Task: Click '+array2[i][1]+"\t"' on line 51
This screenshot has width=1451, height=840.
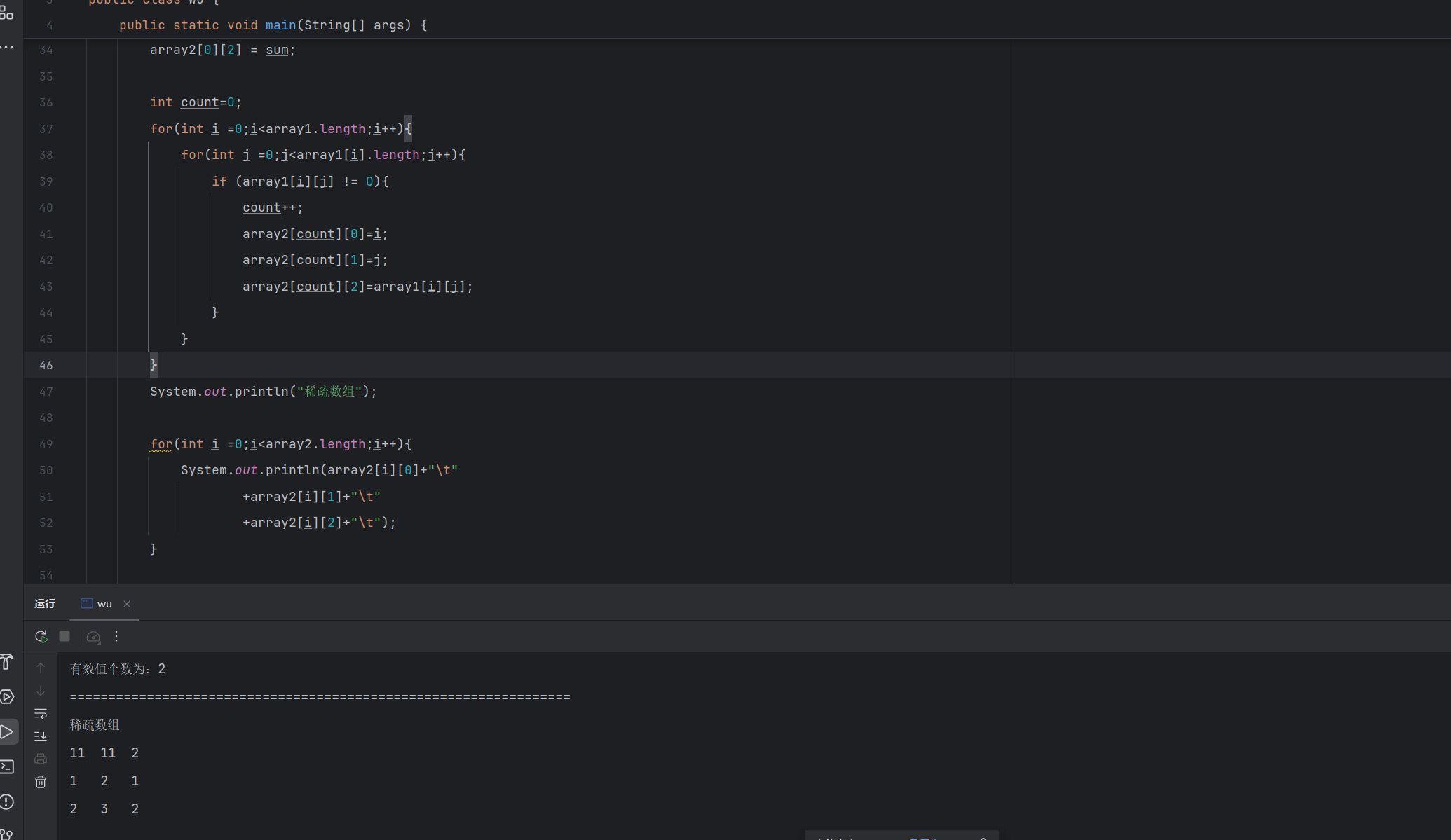Action: [x=311, y=497]
